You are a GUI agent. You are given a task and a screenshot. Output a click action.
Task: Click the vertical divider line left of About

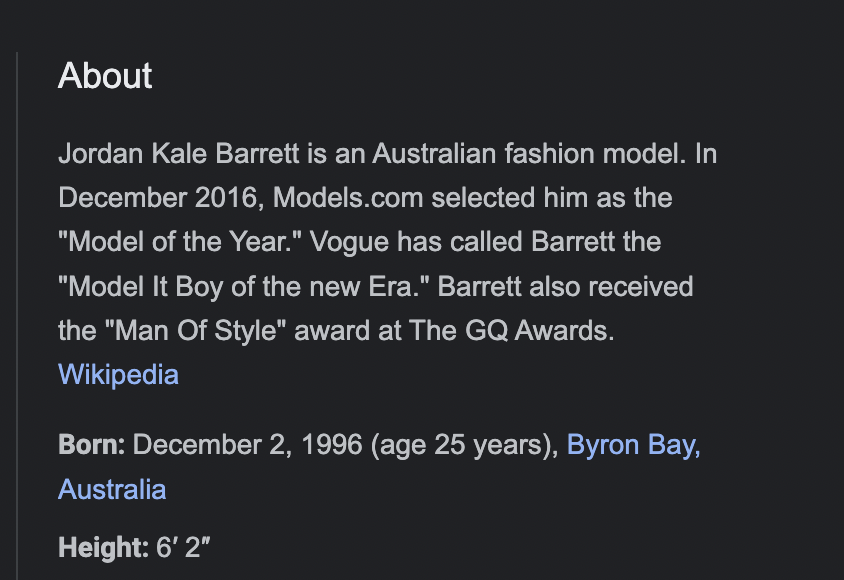tap(17, 316)
